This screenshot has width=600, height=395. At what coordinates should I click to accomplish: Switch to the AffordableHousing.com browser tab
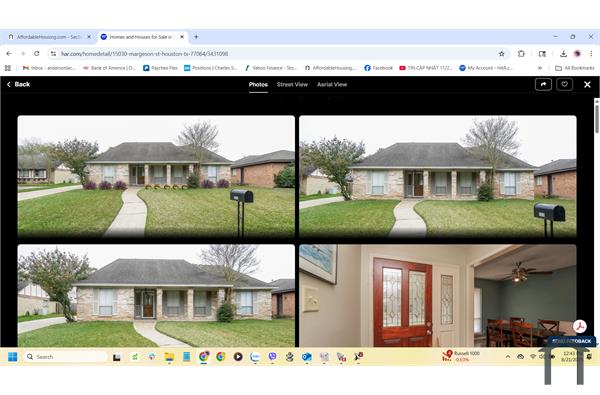tap(49, 37)
